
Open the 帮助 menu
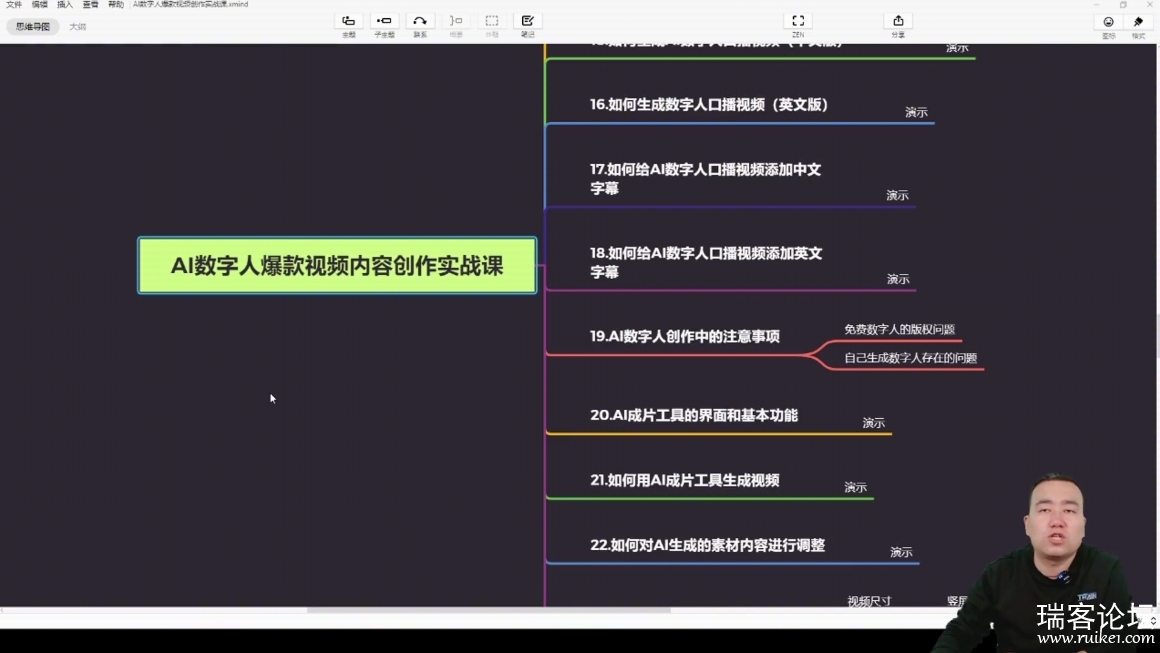[116, 4]
